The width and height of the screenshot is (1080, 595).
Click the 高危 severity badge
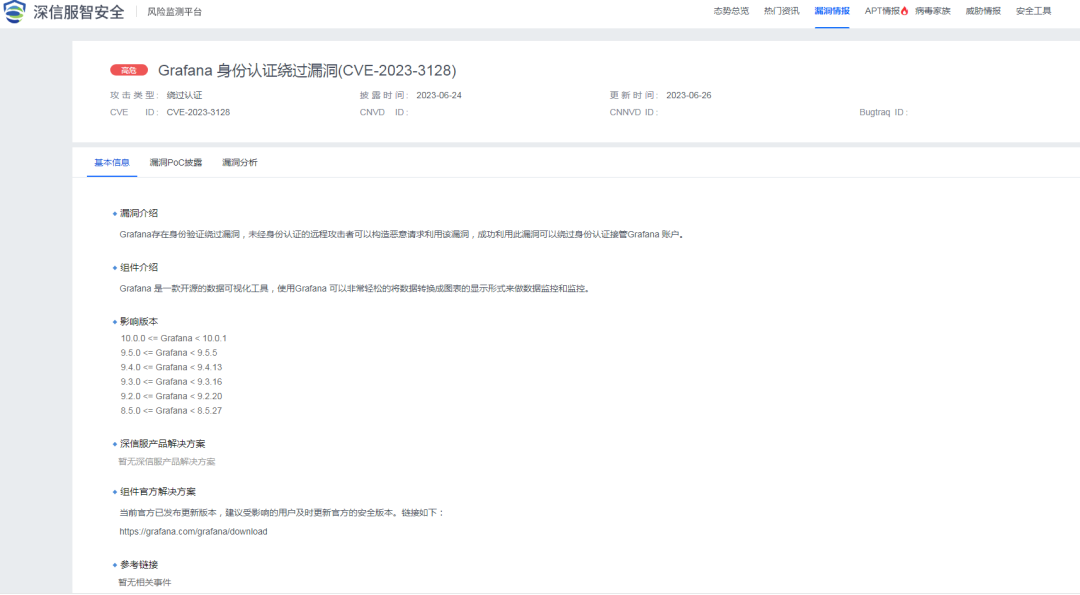(x=129, y=70)
